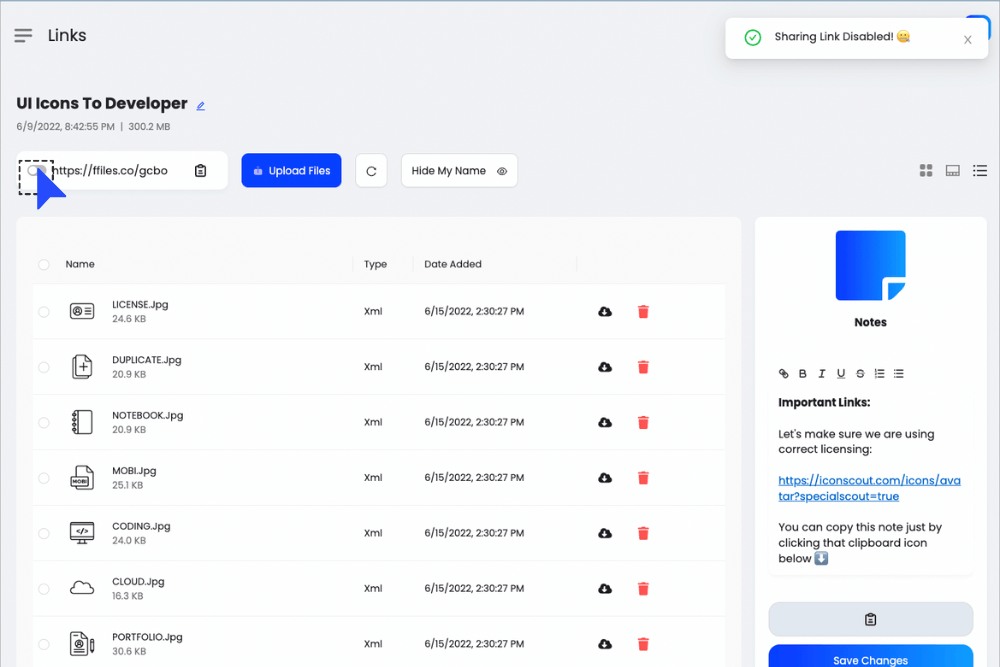Select the DUPLICATE.Jpg row checkbox
Image resolution: width=1000 pixels, height=667 pixels.
[43, 367]
